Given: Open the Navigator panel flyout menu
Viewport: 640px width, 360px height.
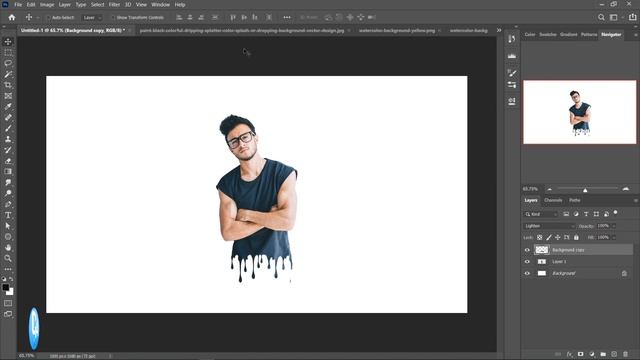Looking at the screenshot, I should point(636,35).
